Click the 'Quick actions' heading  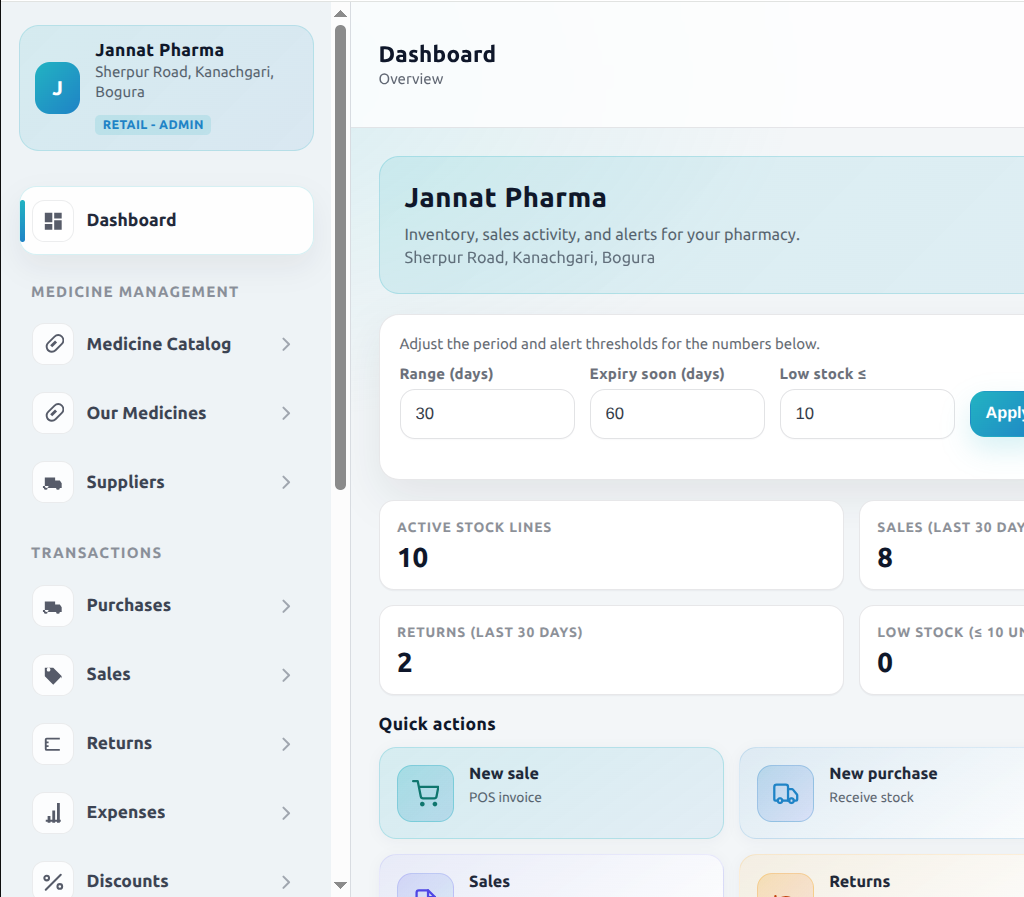[x=437, y=724]
